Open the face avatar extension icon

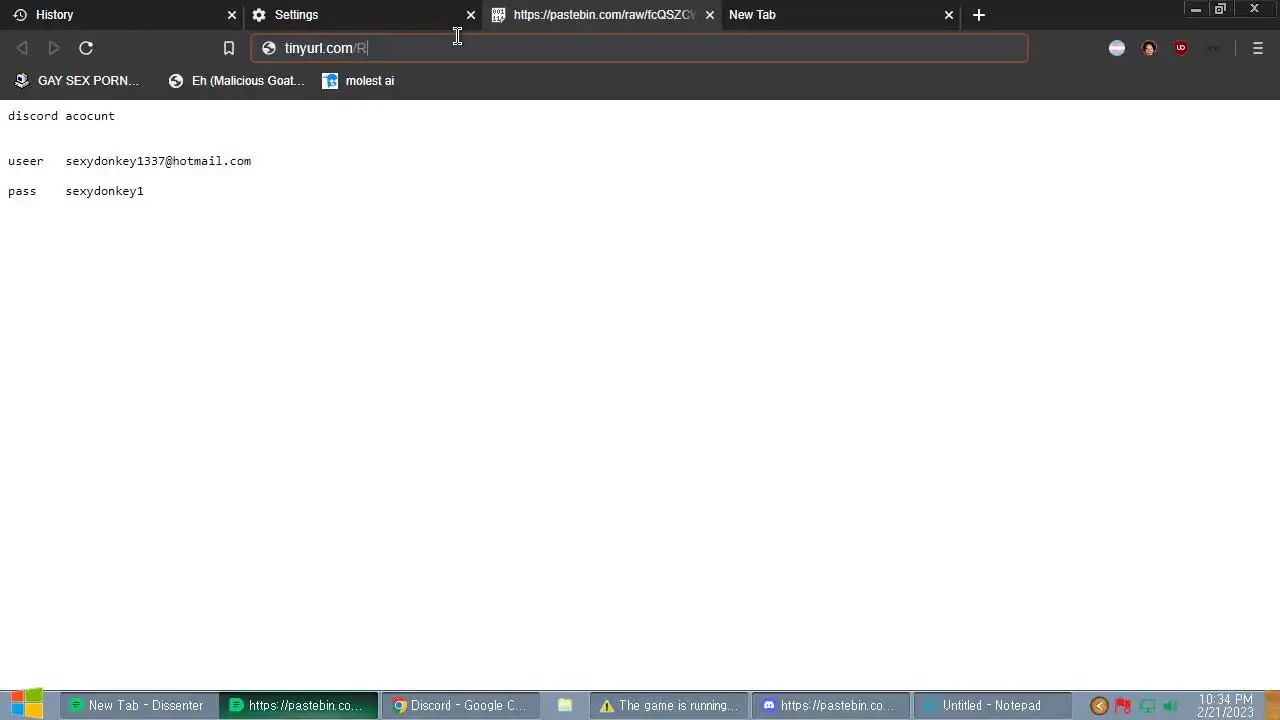click(x=1149, y=48)
